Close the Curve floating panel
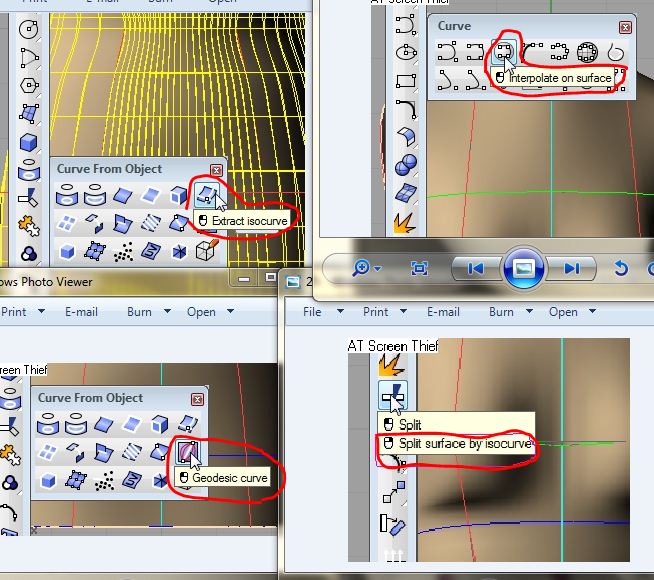 (625, 28)
